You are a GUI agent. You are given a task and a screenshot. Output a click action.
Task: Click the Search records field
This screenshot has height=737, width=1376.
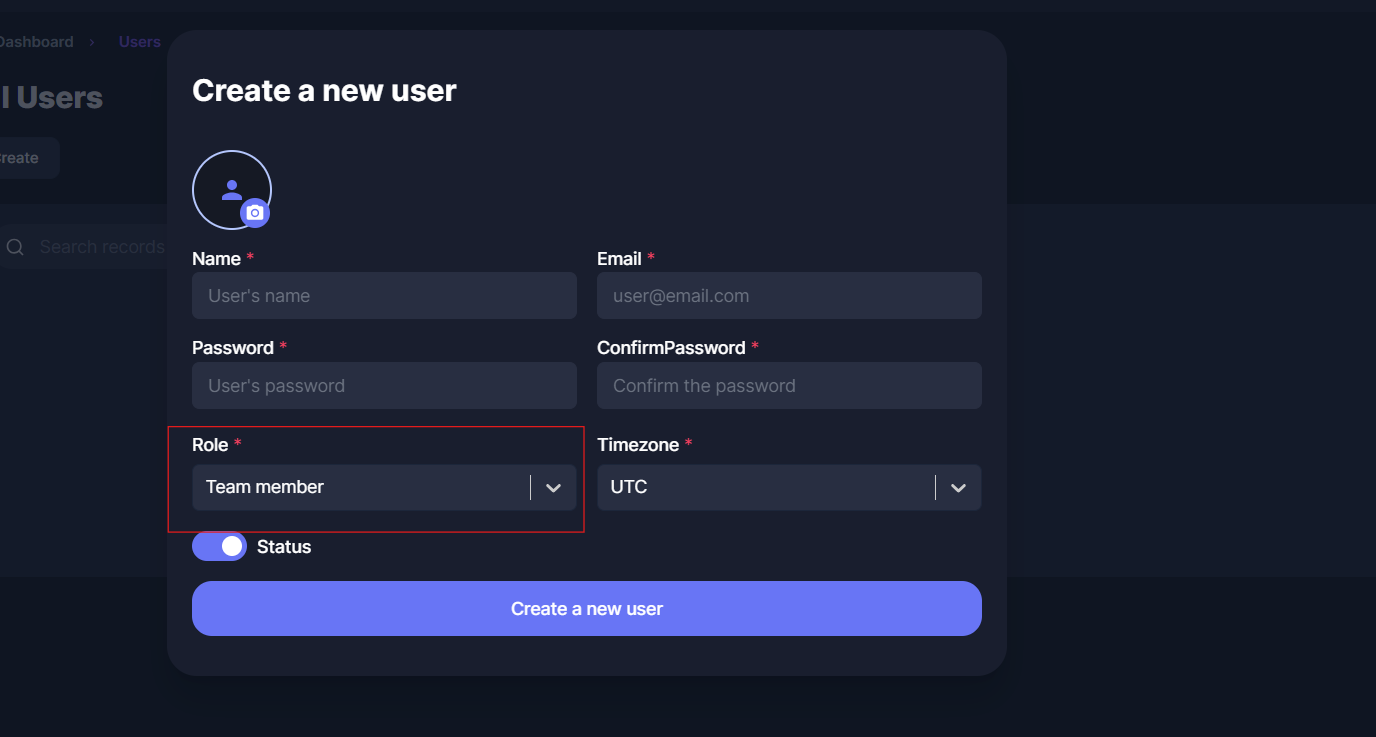pyautogui.click(x=100, y=247)
